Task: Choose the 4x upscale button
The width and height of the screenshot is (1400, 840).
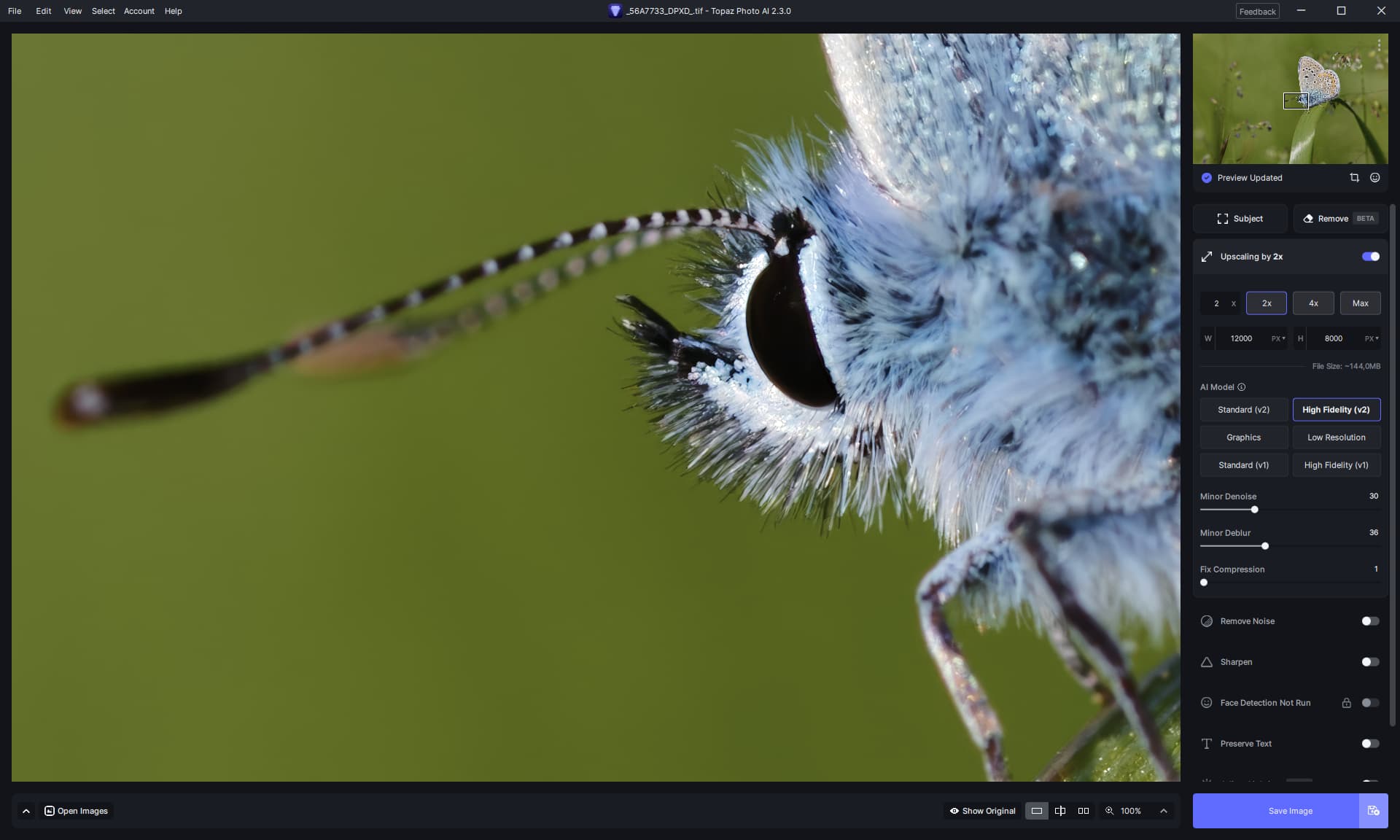Action: (1313, 303)
